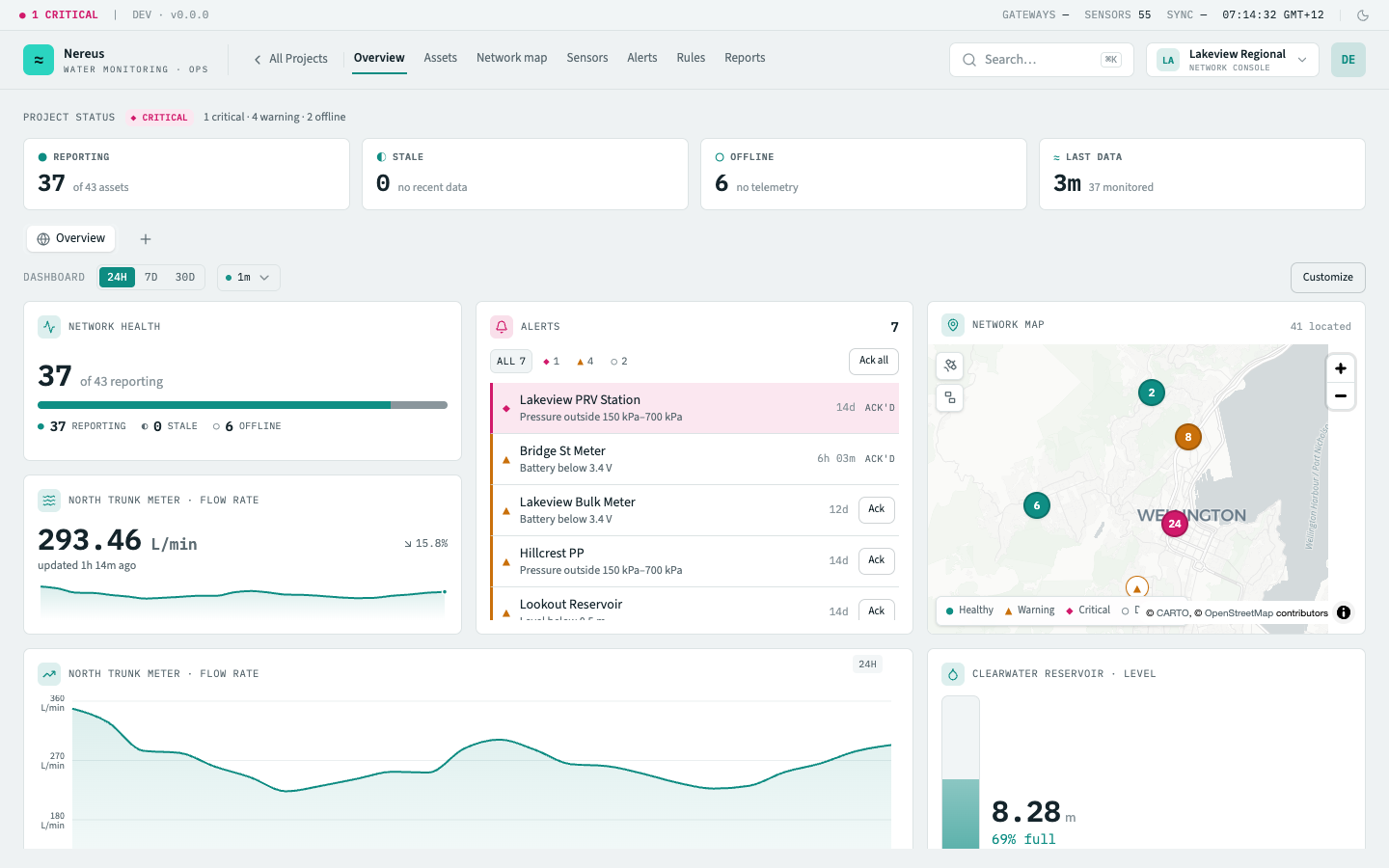
Task: Click the LA organization badge
Action: click(1168, 60)
